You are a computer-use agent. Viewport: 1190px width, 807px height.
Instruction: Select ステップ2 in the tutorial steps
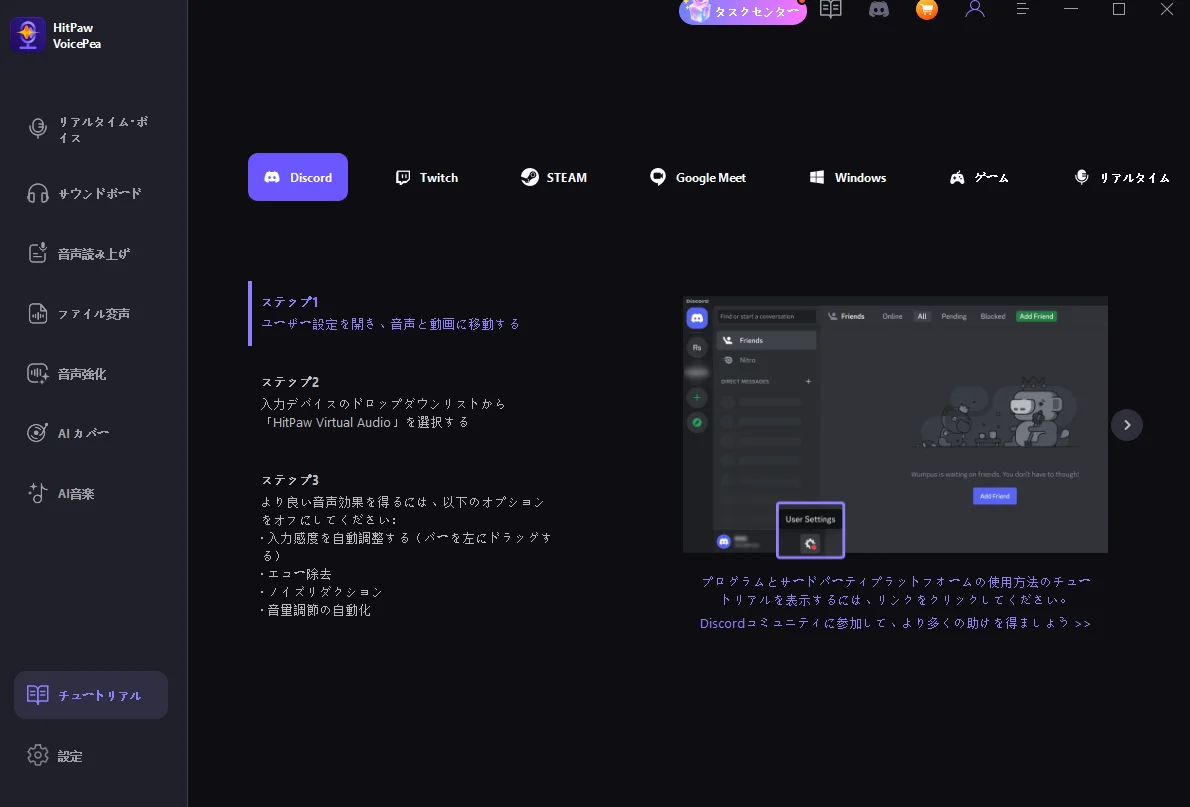(290, 382)
